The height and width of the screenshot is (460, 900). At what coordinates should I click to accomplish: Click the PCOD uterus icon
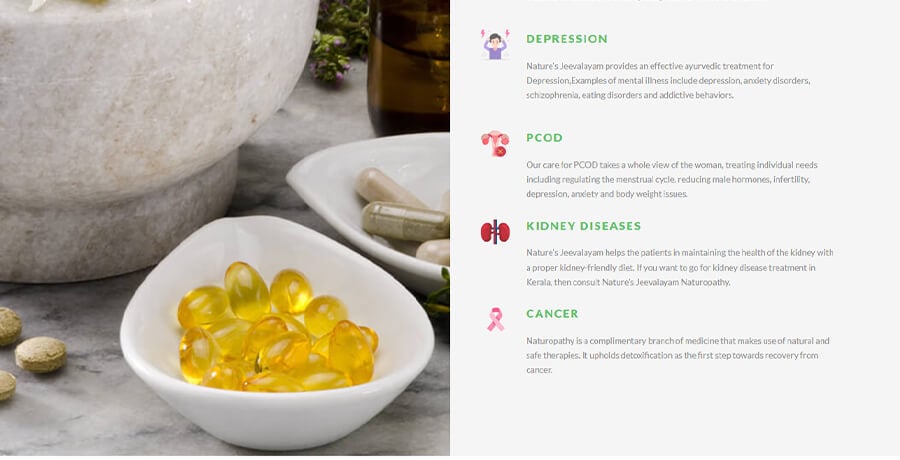495,144
